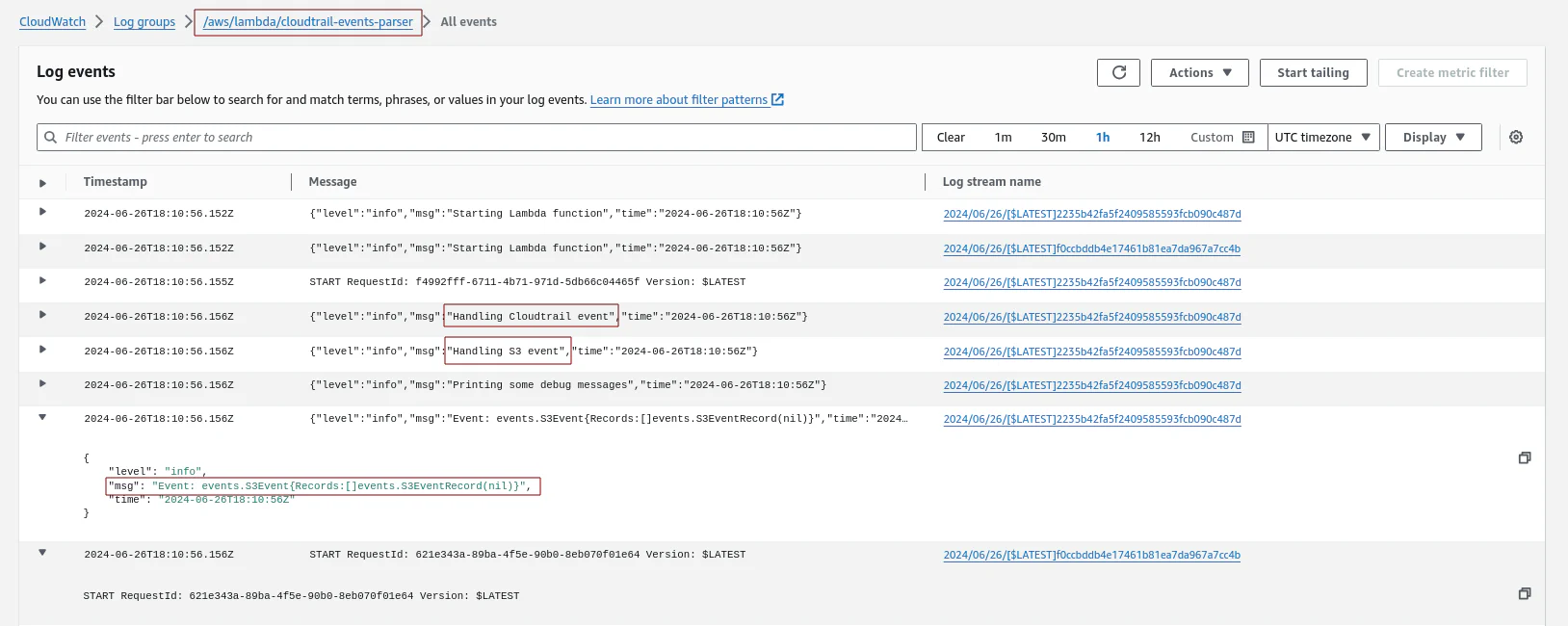Click the Start tailing button
This screenshot has width=1568, height=626.
point(1313,72)
